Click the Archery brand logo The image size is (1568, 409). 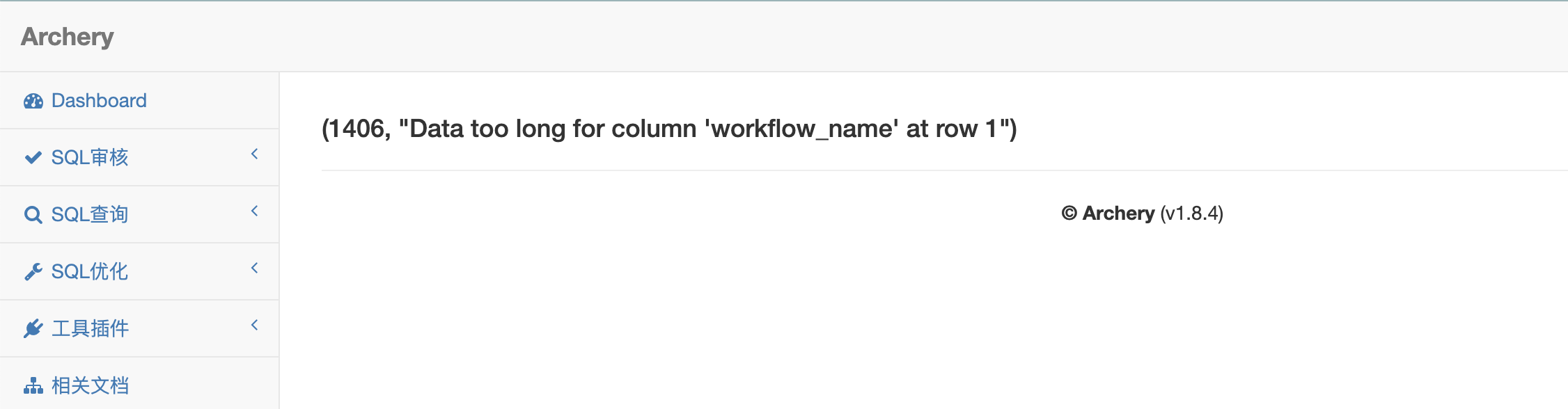click(68, 36)
